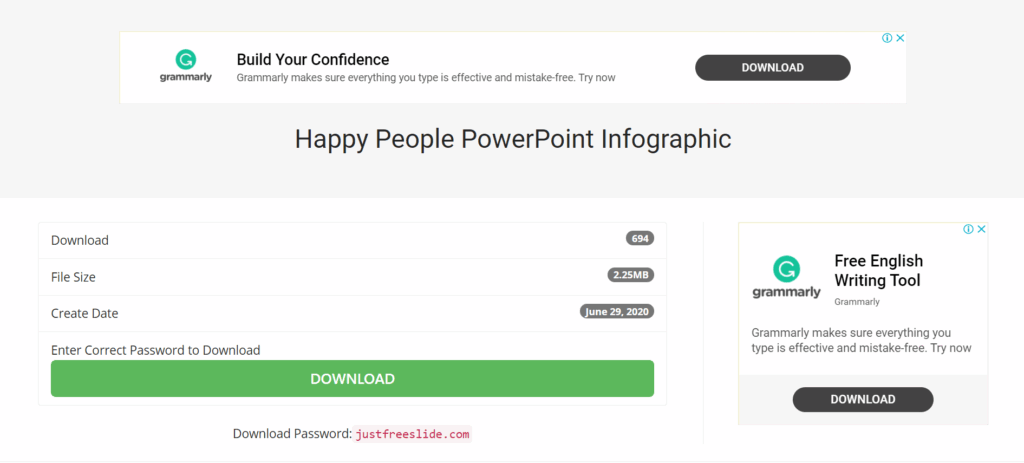The width and height of the screenshot is (1024, 463).
Task: Click the dark DOWNLOAD button in banner ad
Action: 773,68
